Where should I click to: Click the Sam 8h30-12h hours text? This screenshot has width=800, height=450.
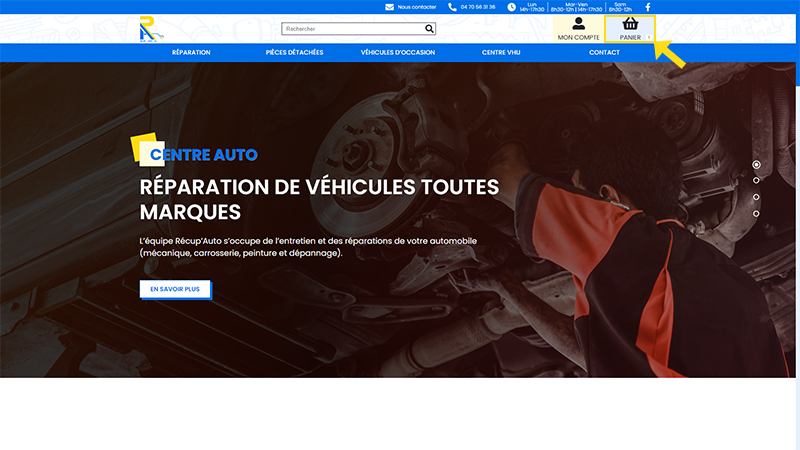[620, 7]
